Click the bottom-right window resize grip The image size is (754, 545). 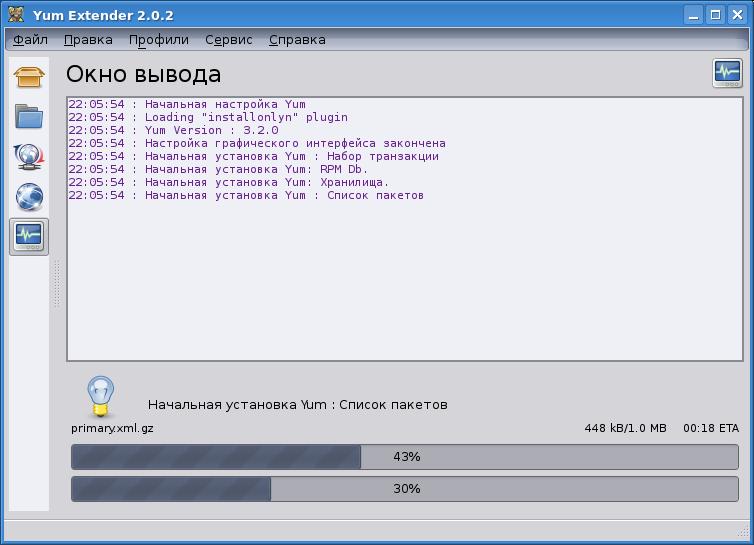tap(743, 532)
